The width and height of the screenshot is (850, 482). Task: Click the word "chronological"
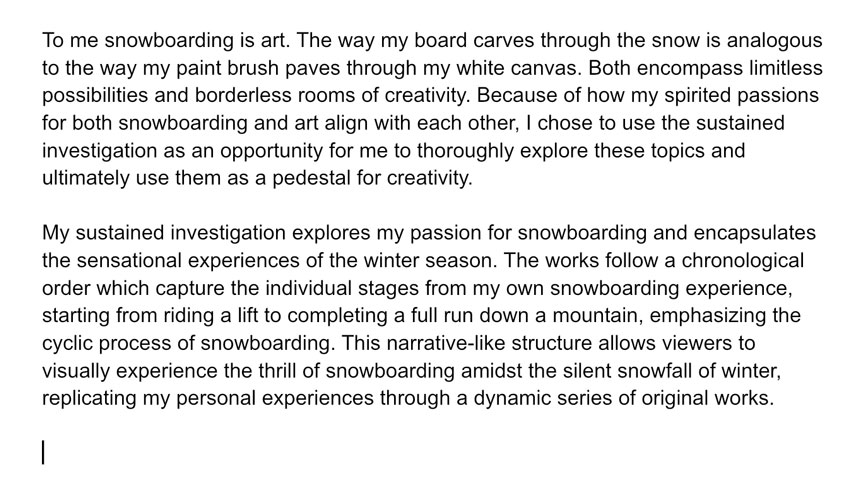coord(742,261)
